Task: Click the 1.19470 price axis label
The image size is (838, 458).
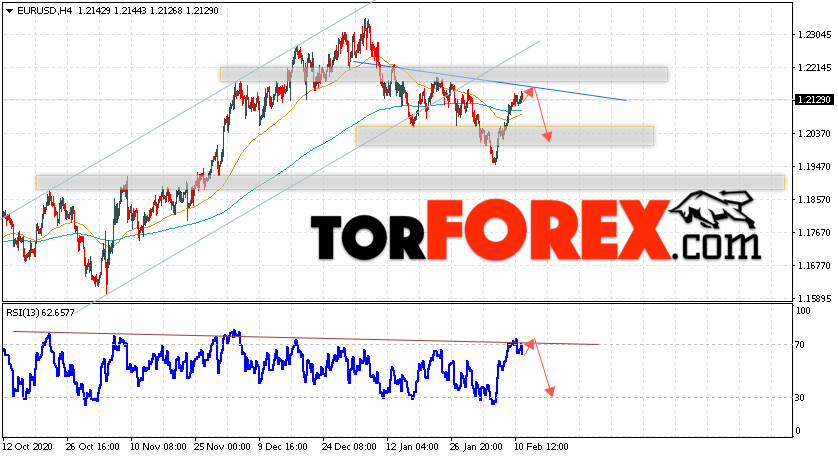Action: [814, 167]
